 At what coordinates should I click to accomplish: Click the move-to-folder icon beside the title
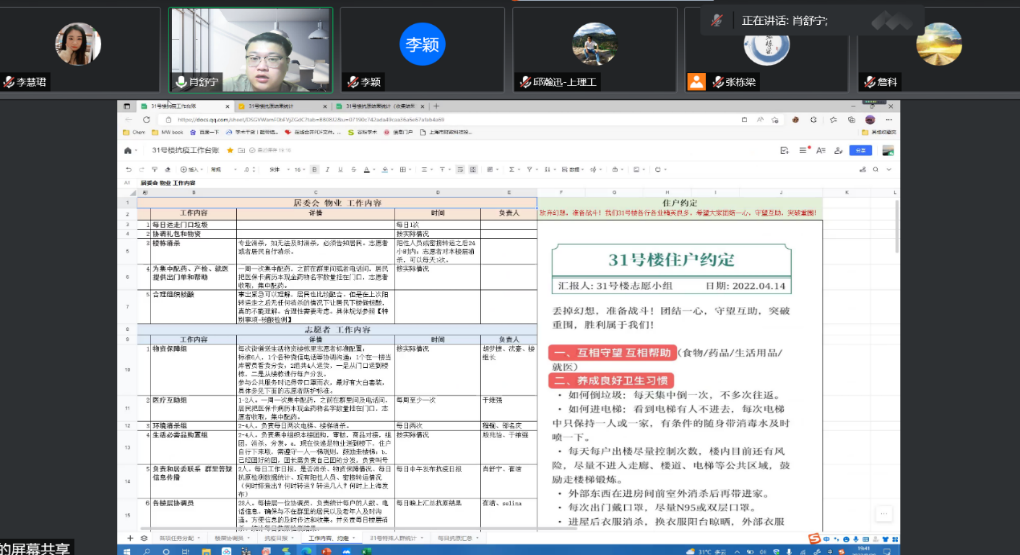(x=241, y=150)
